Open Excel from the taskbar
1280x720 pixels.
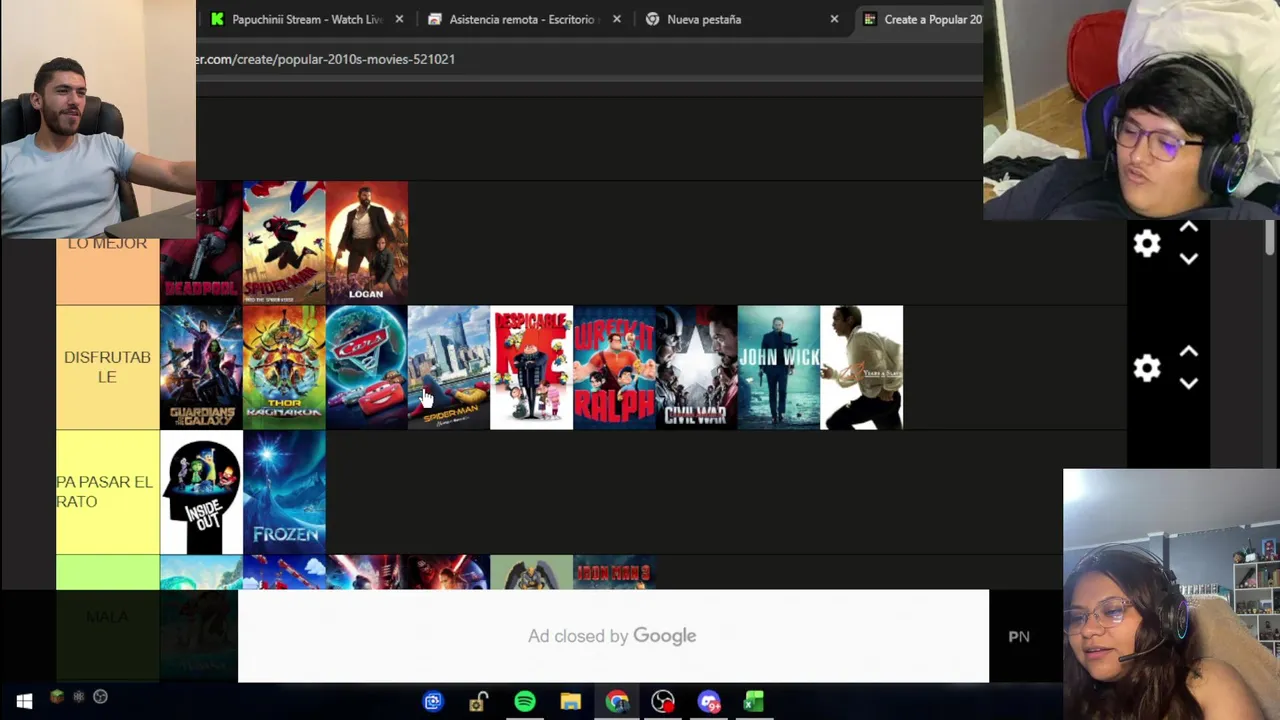[x=754, y=702]
